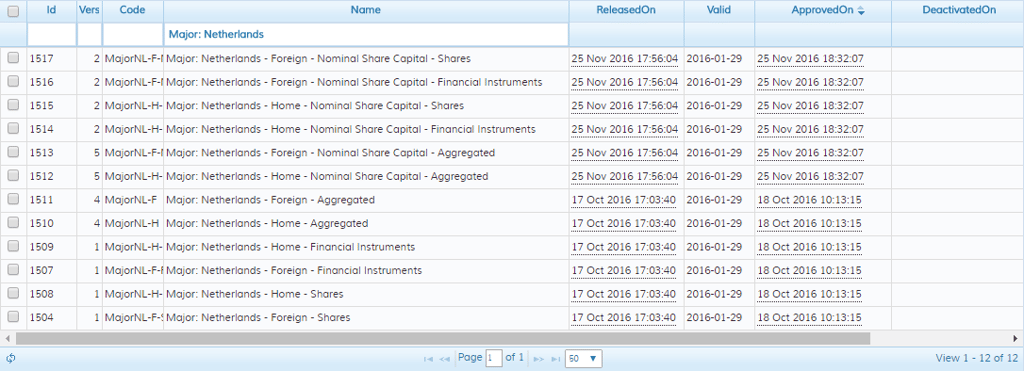Sort by the Name column header
Image resolution: width=1024 pixels, height=371 pixels.
pyautogui.click(x=366, y=10)
